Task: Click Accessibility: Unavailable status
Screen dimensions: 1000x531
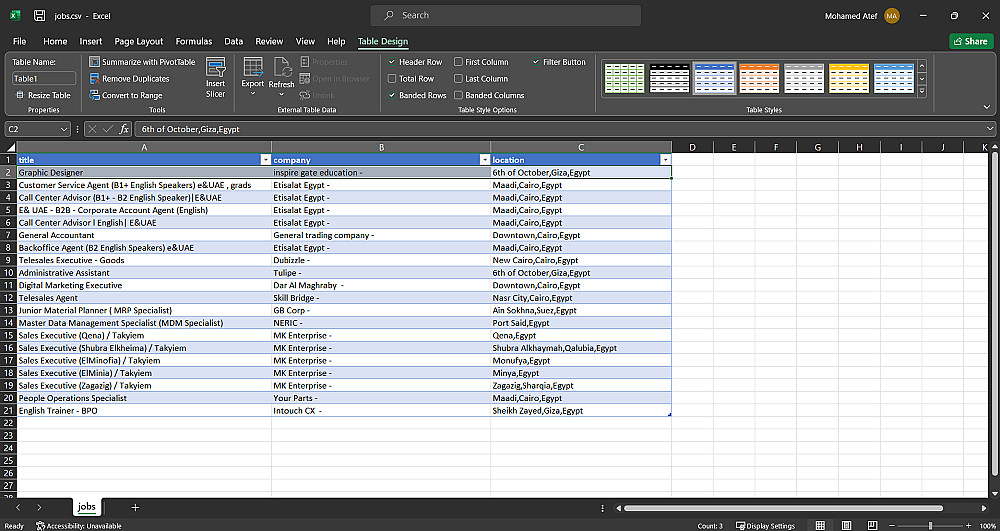Action: coord(78,526)
